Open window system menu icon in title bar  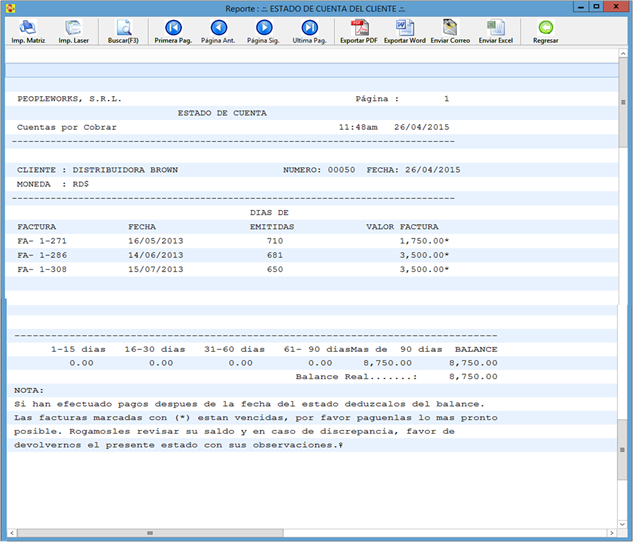8,7
